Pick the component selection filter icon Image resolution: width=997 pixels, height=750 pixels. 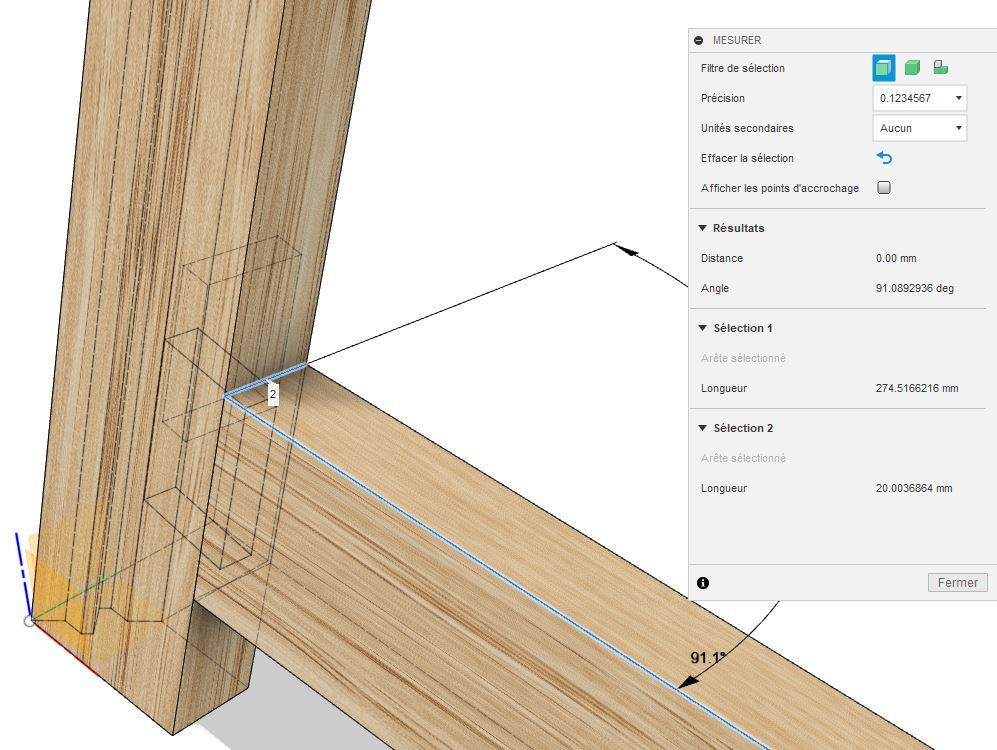click(x=940, y=68)
